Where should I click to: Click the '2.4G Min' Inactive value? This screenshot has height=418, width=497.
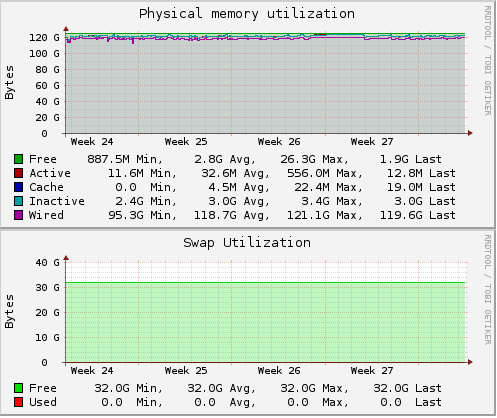click(146, 201)
